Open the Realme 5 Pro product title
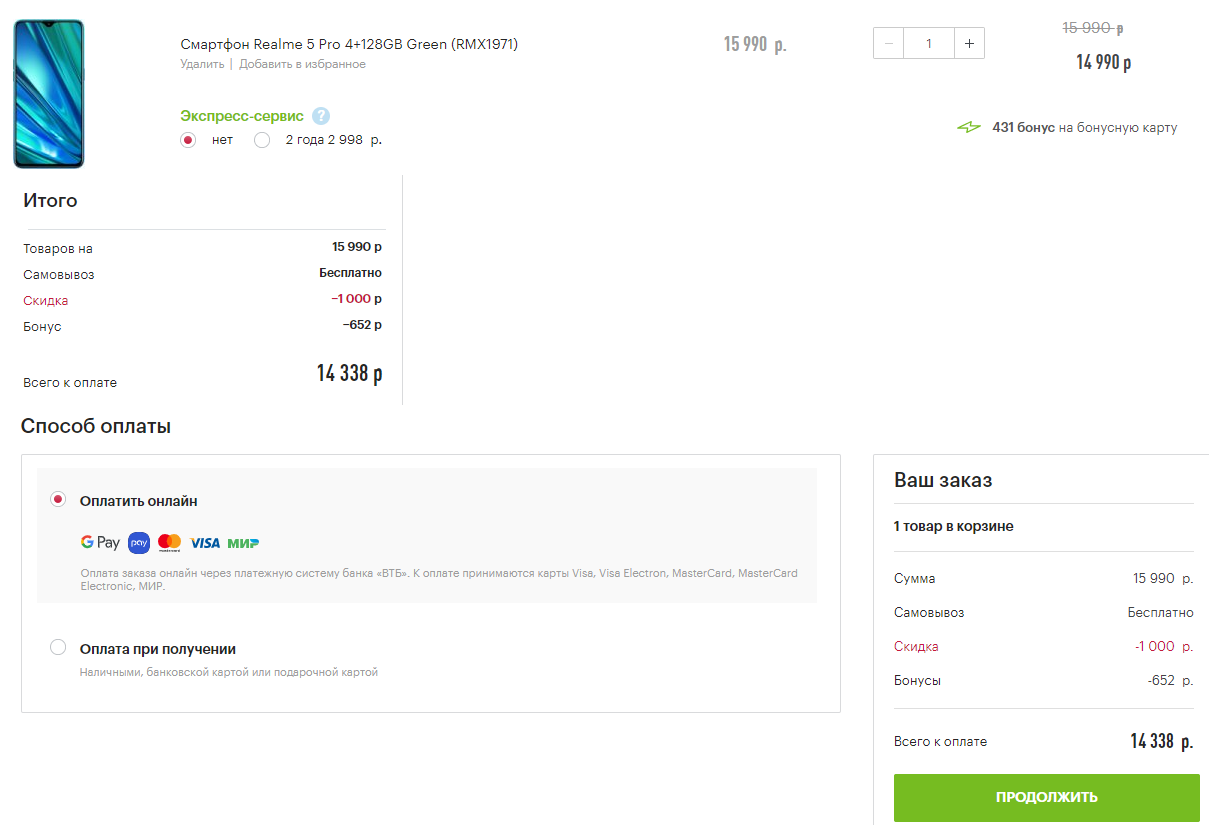Viewport: 1209px width, 825px height. point(349,44)
